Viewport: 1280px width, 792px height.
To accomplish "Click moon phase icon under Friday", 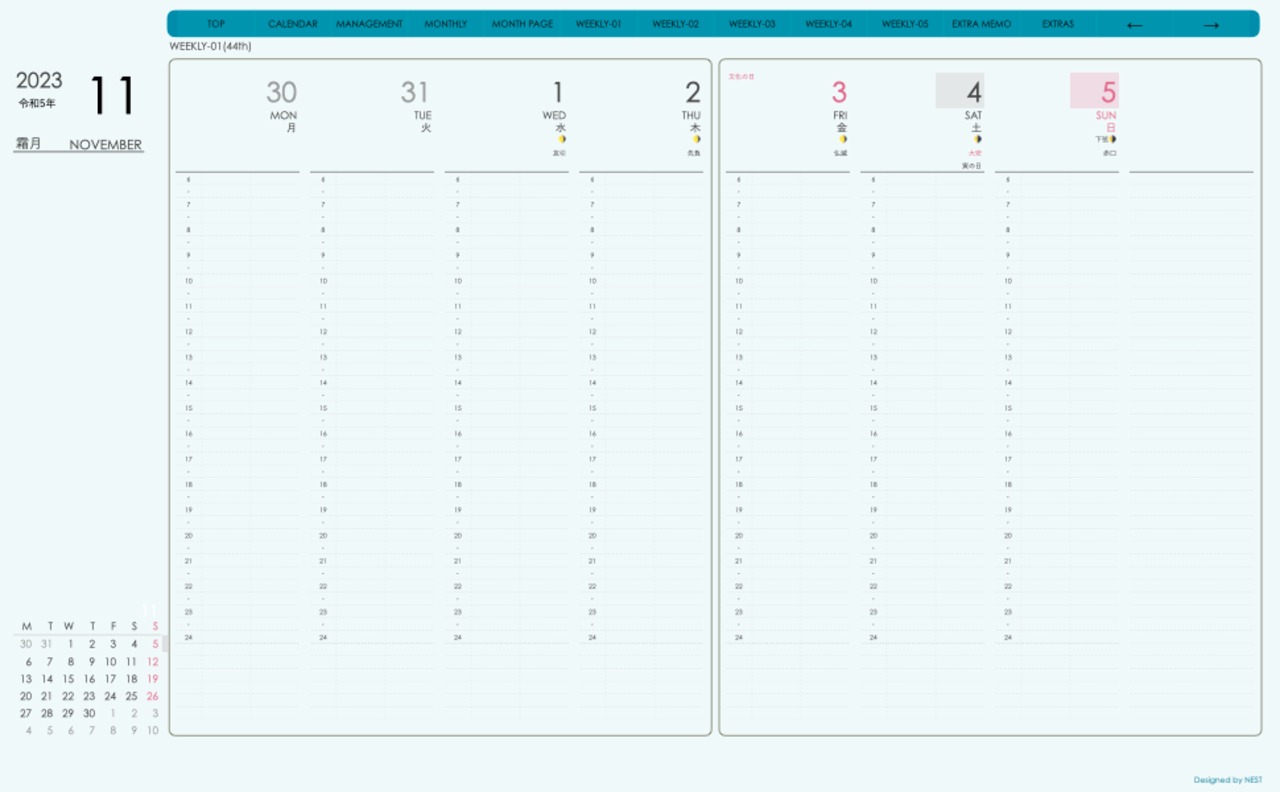I will (x=843, y=139).
